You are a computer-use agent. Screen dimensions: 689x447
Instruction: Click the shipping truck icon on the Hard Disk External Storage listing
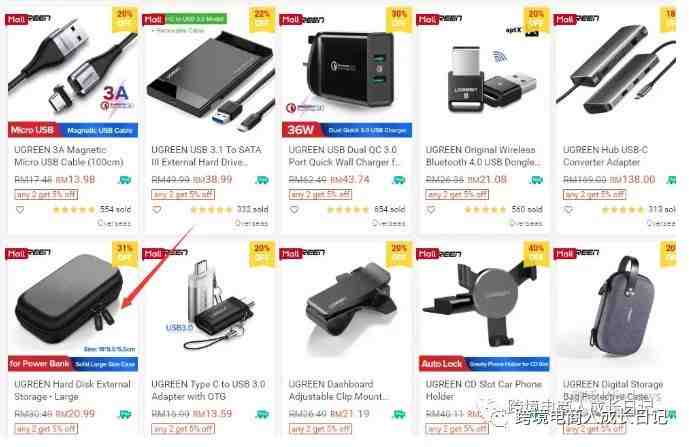pyautogui.click(x=125, y=414)
